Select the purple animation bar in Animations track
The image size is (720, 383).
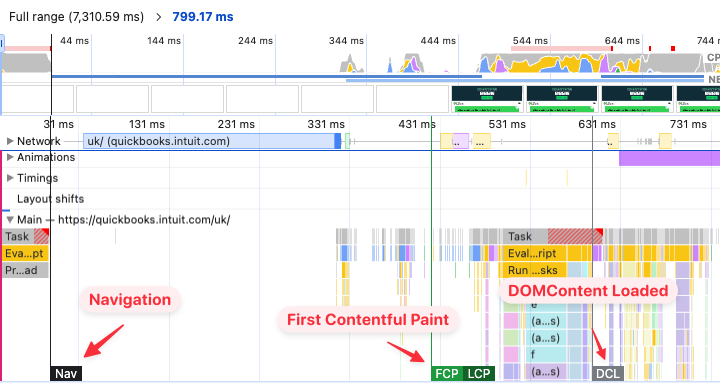click(669, 158)
